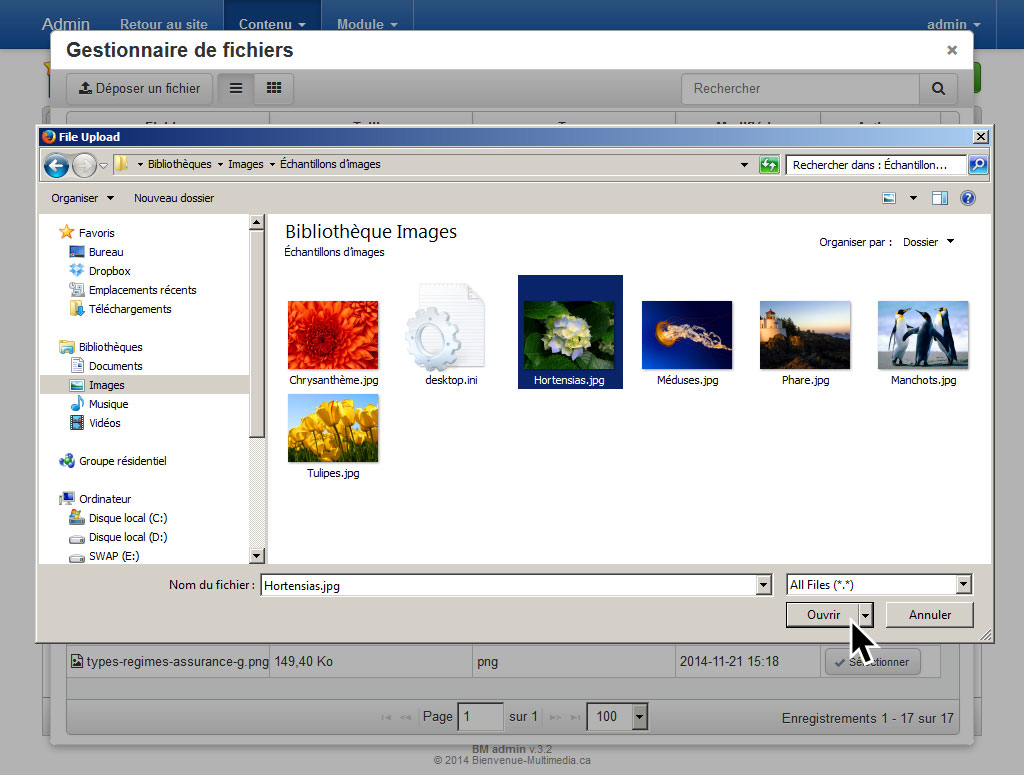Switch to list view in the file manager
The height and width of the screenshot is (775, 1024).
point(236,89)
